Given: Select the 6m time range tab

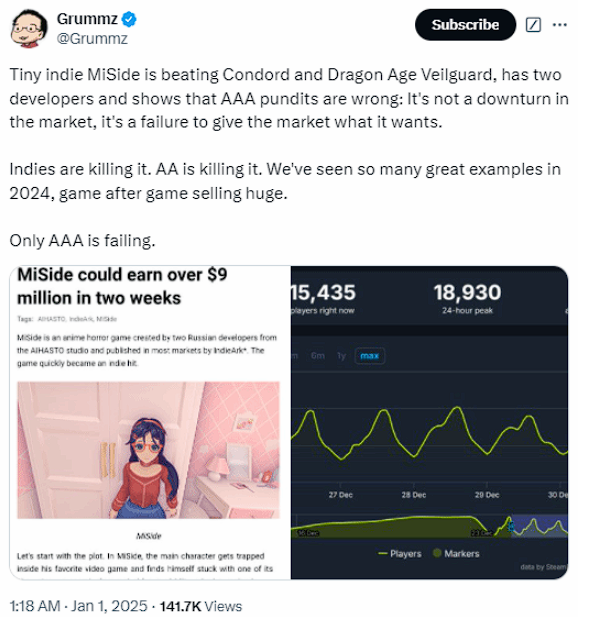Looking at the screenshot, I should tap(317, 356).
